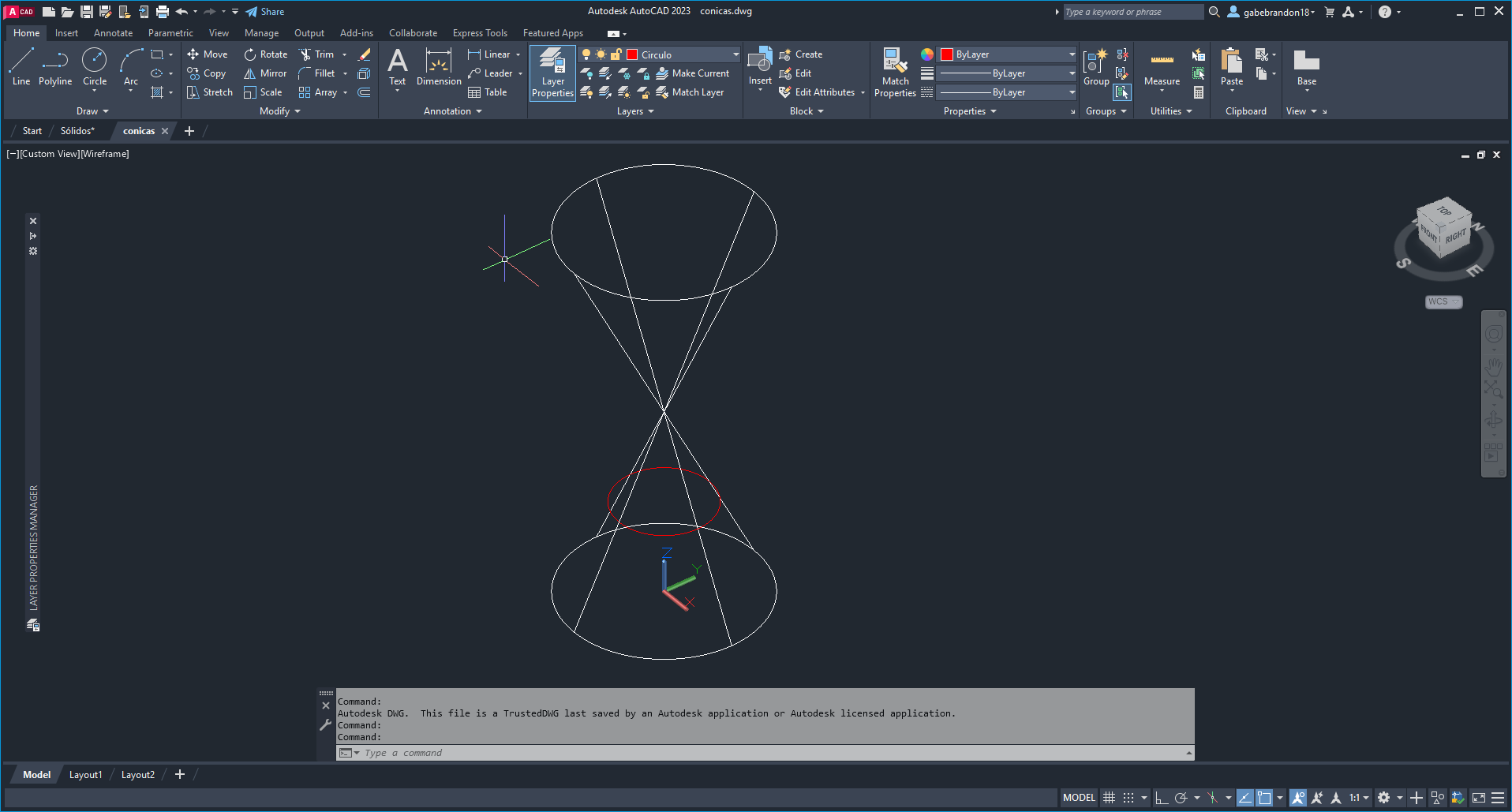This screenshot has height=812, width=1512.
Task: Select the Line drawing tool
Action: (x=21, y=66)
